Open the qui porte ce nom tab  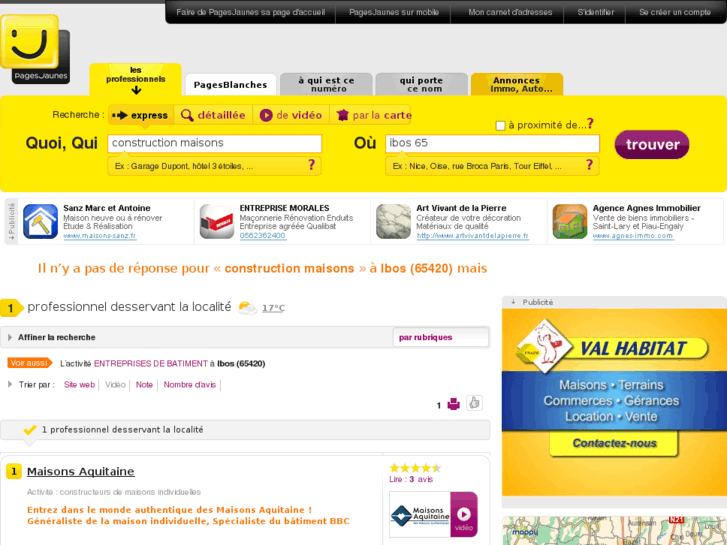click(421, 84)
